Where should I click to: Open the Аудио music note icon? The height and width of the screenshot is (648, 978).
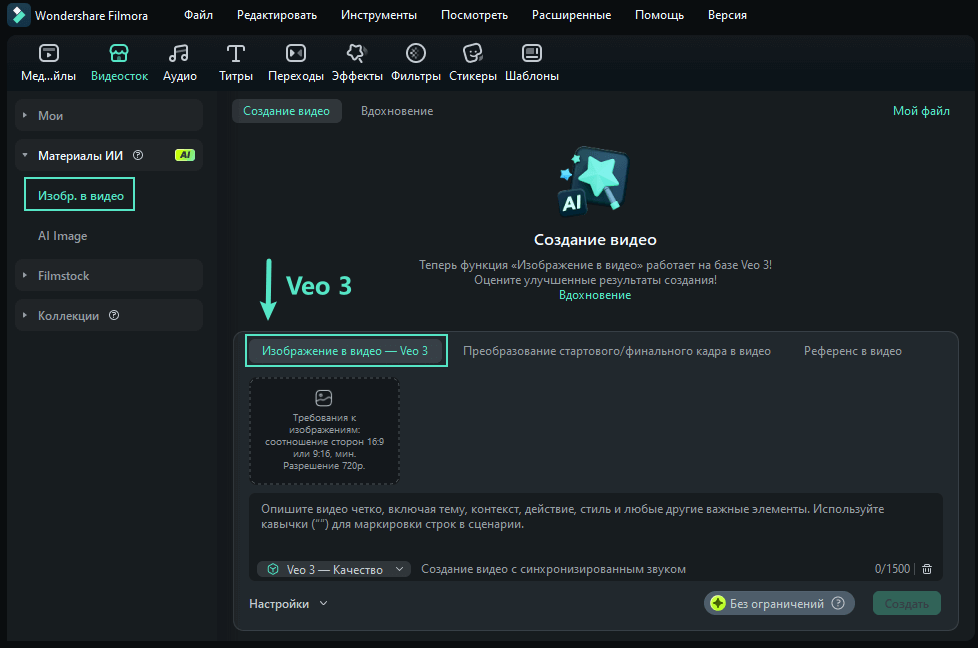pos(179,54)
